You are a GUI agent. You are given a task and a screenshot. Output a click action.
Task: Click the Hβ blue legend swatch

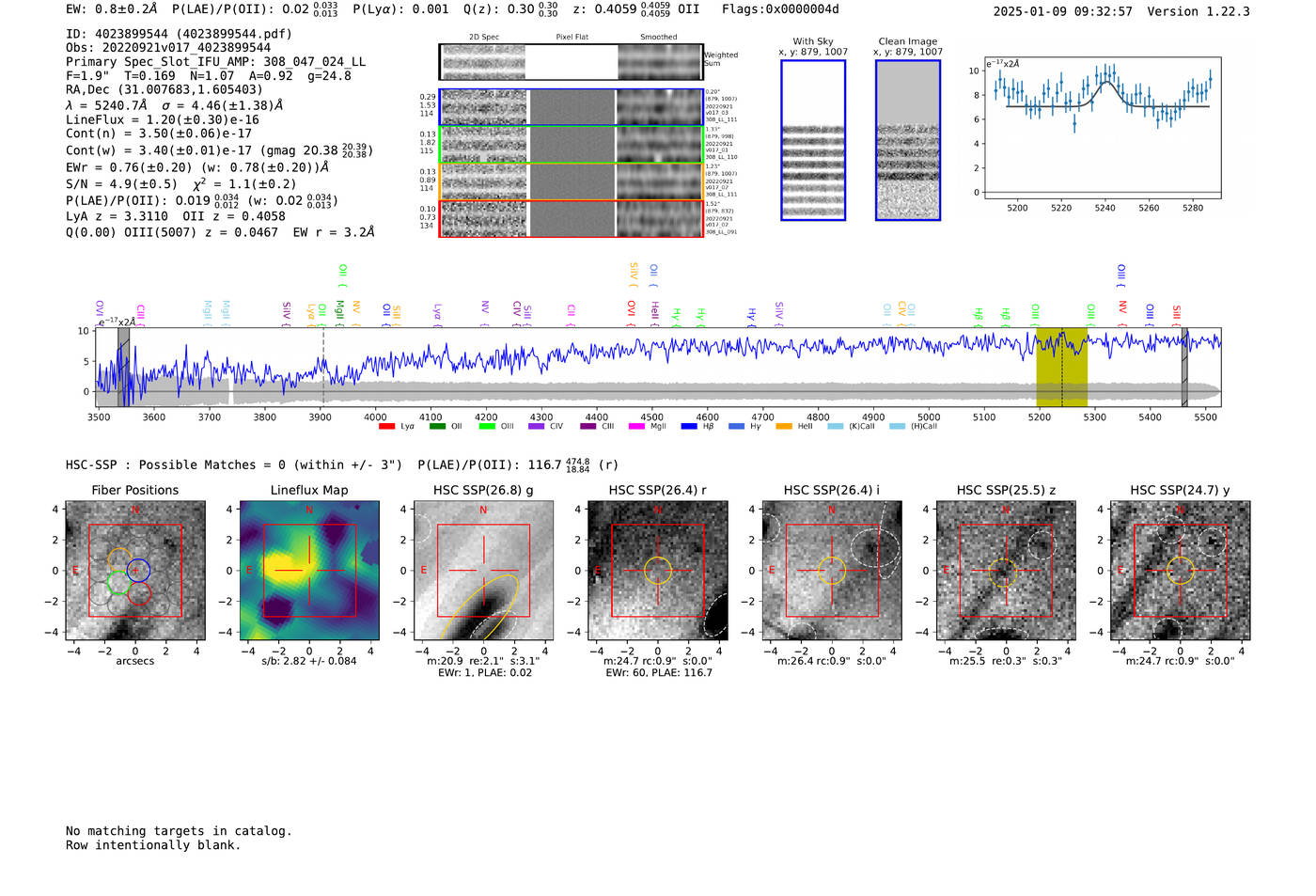689,426
